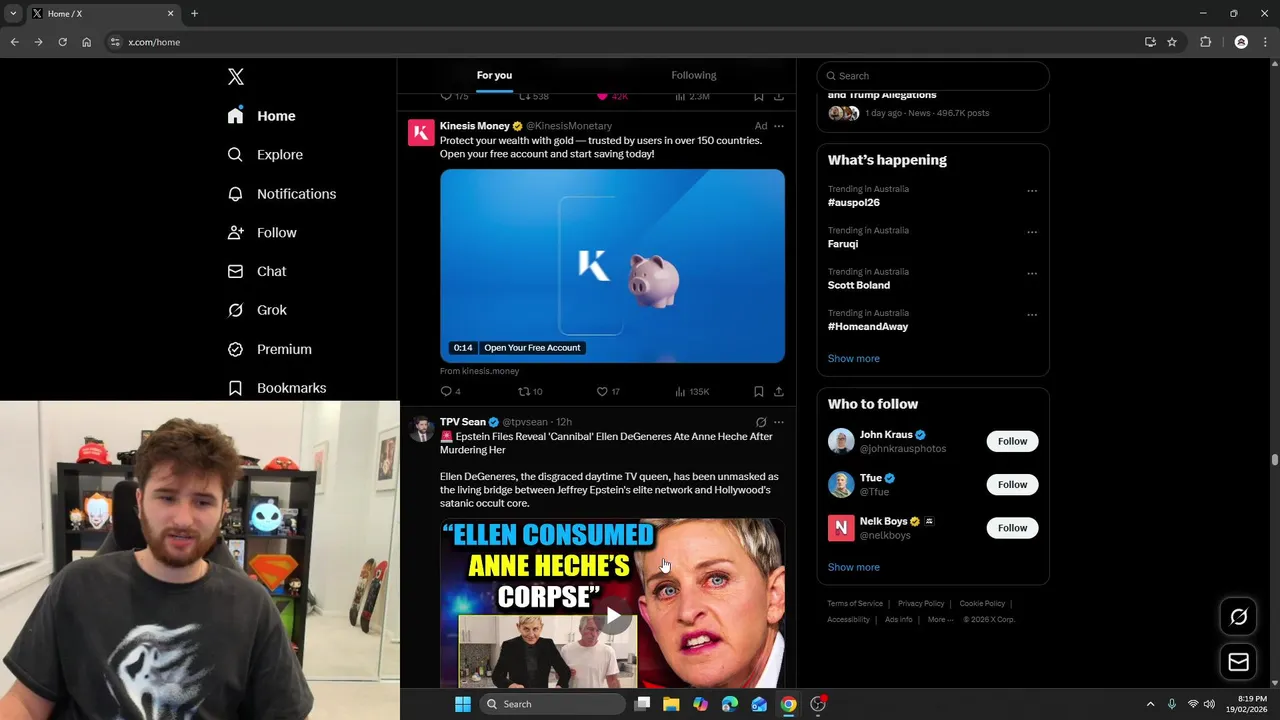Open the John Kraus avatar
The width and height of the screenshot is (1280, 720).
click(x=841, y=441)
